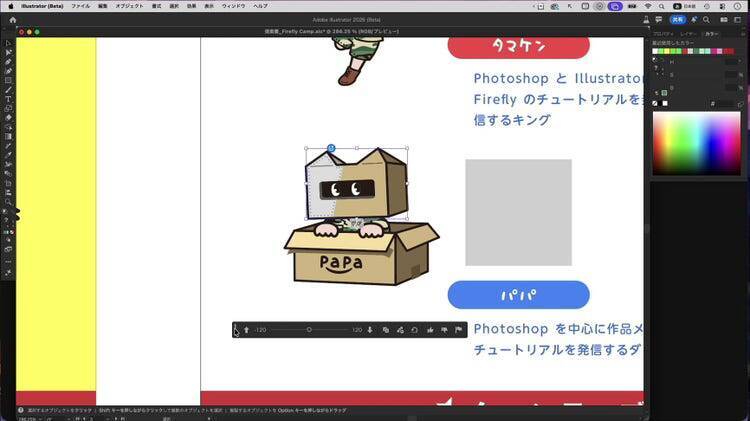This screenshot has width=750, height=421.
Task: Select the Rectangle tool
Action: [8, 80]
